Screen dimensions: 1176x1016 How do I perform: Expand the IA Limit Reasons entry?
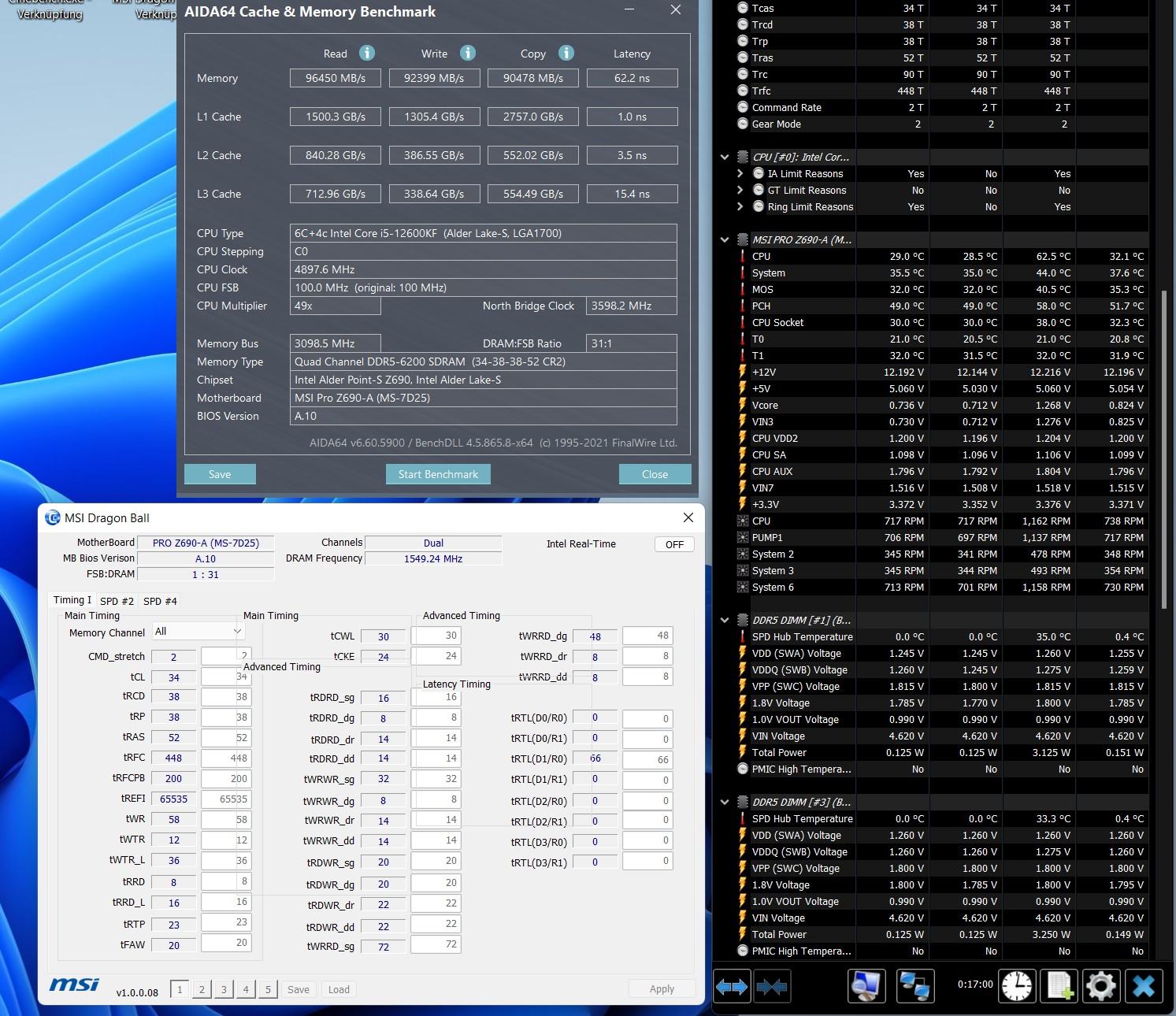click(740, 173)
